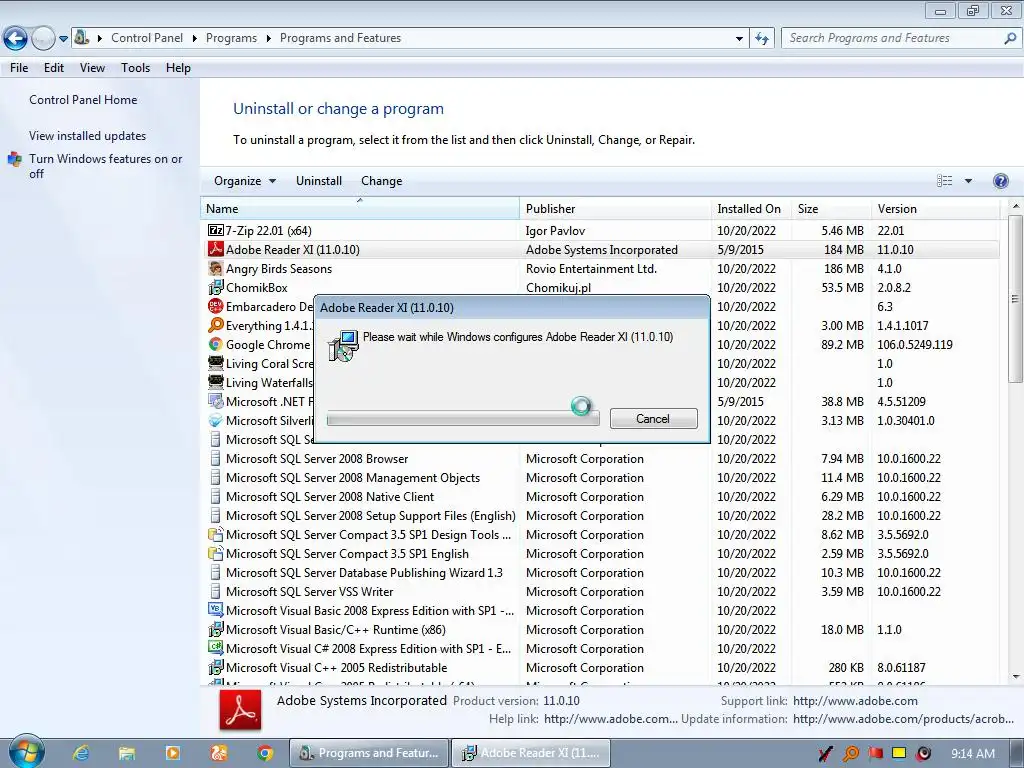Click the scroll down arrow of program list
The height and width of the screenshot is (768, 1024).
1016,677
